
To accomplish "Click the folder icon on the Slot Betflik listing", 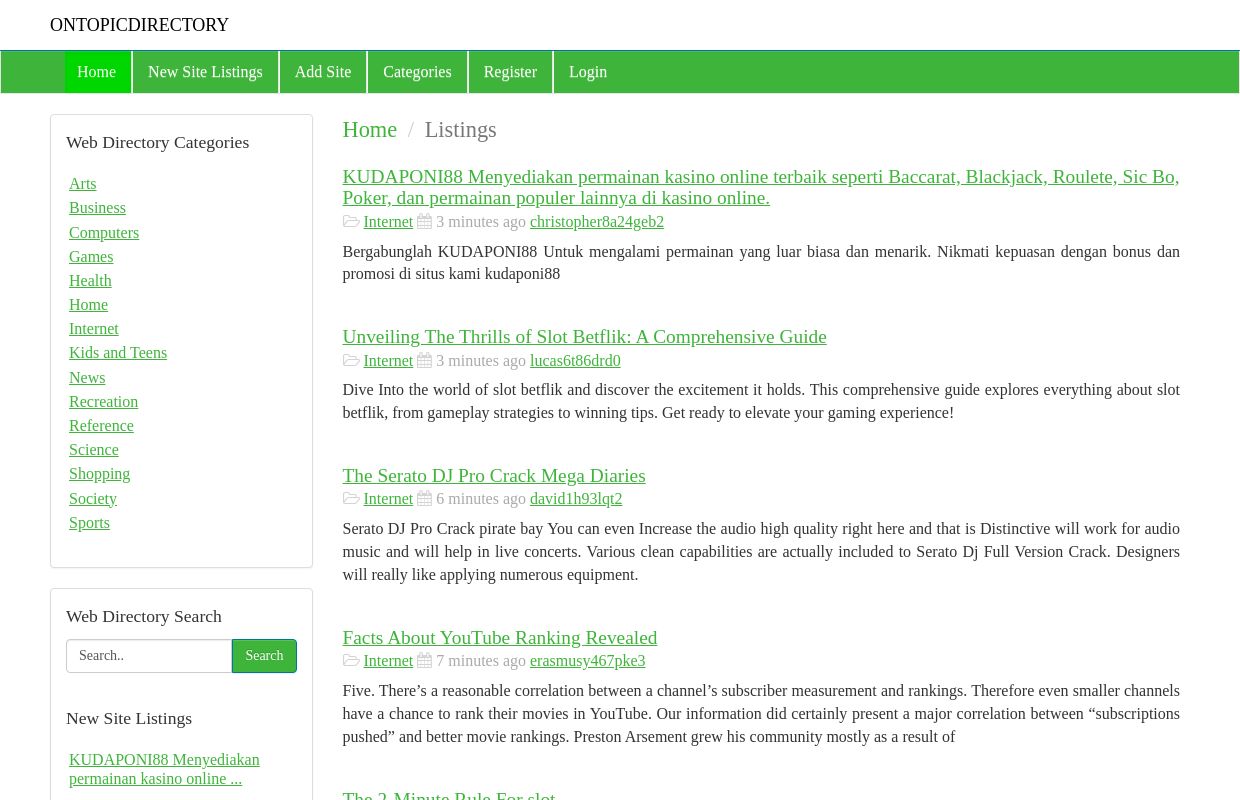I will [352, 360].
